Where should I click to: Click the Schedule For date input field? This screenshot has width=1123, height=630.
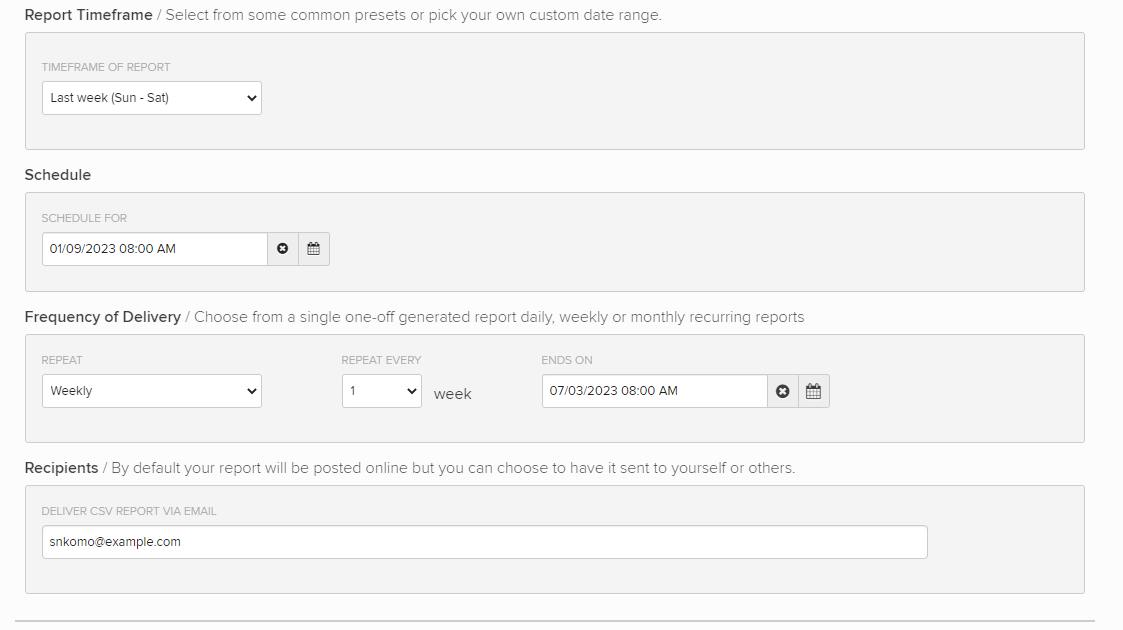pyautogui.click(x=154, y=248)
